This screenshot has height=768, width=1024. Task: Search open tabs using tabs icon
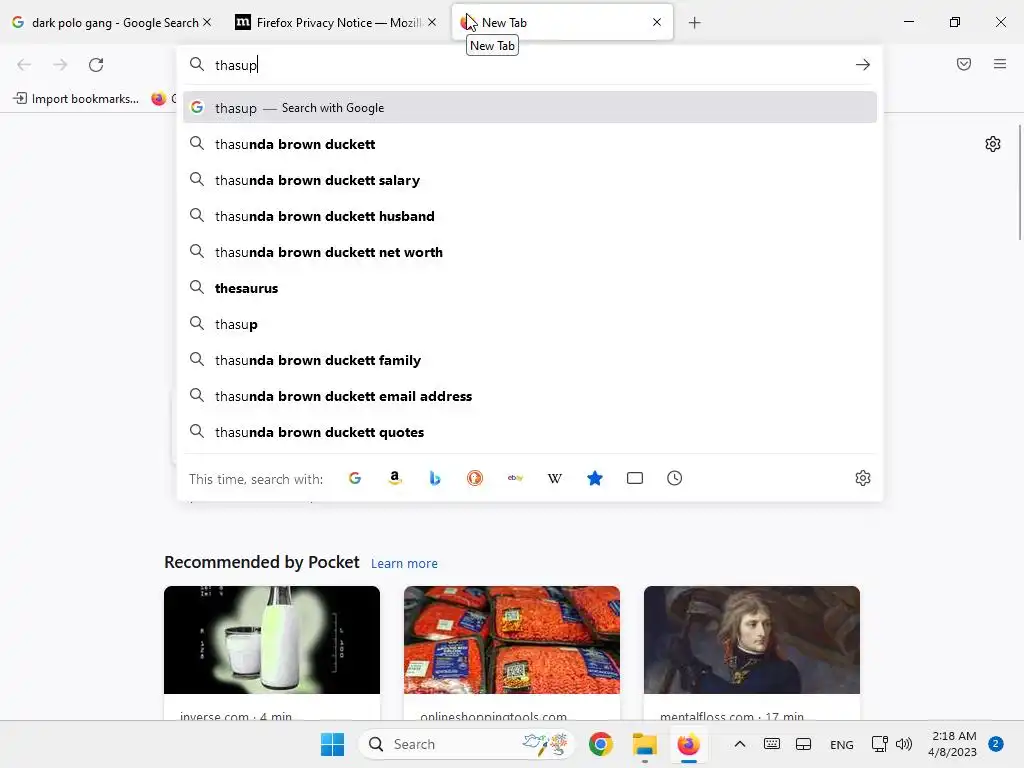[635, 478]
